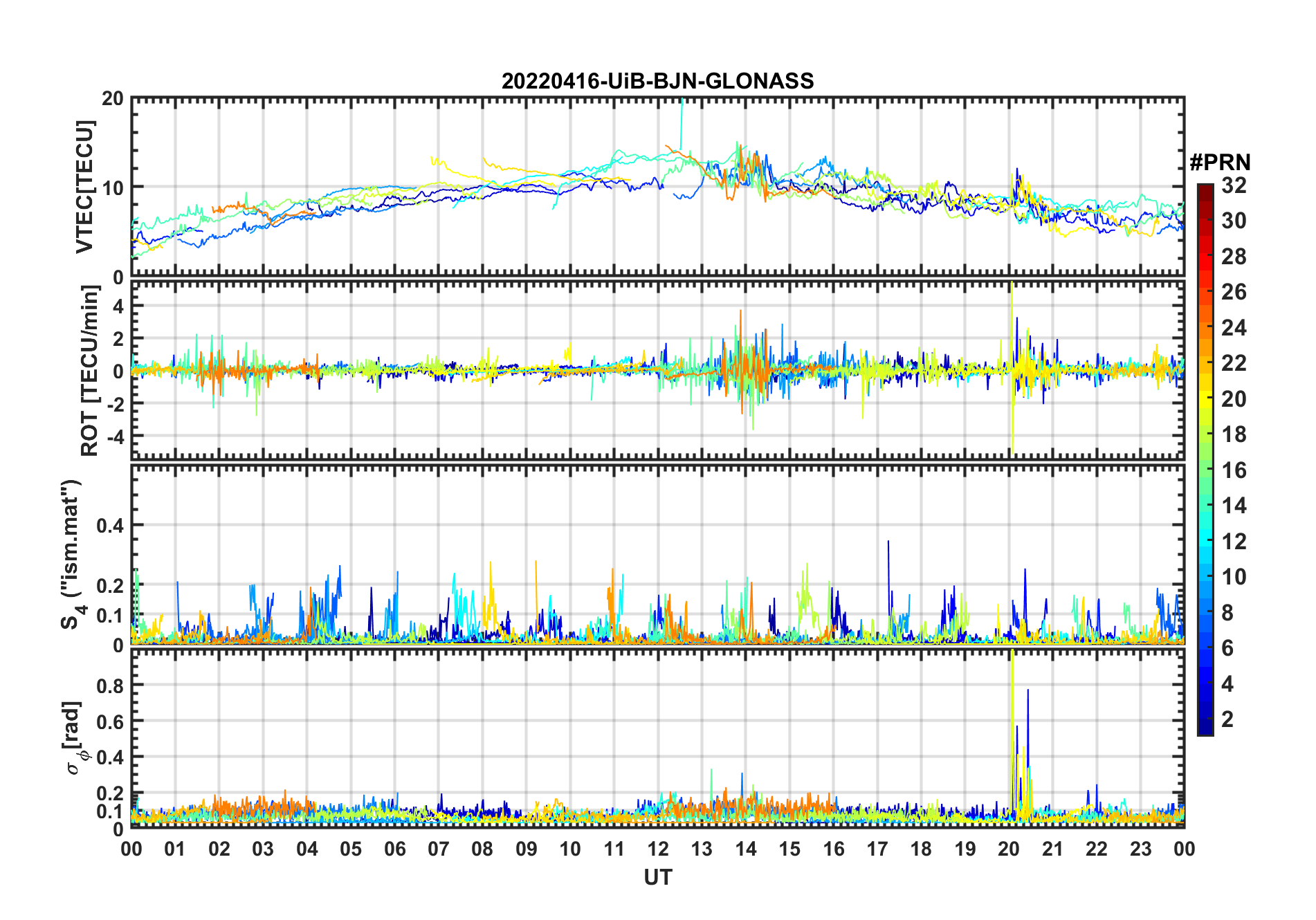Click the VTEC[TECU] y-axis label
Screen dimensions: 1316x920
pos(84,187)
